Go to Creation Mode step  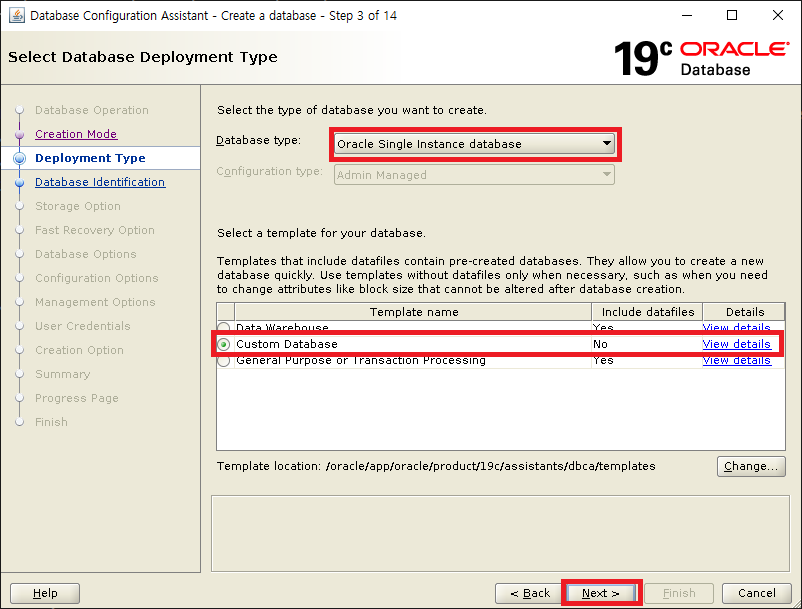point(76,134)
